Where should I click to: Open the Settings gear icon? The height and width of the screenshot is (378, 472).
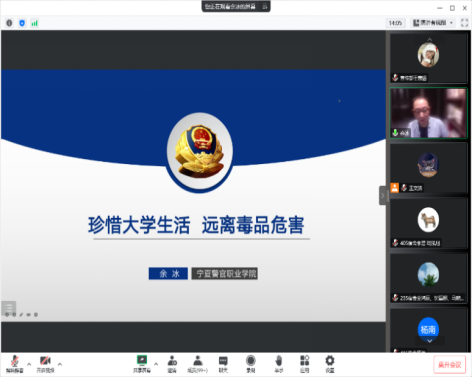tap(330, 364)
